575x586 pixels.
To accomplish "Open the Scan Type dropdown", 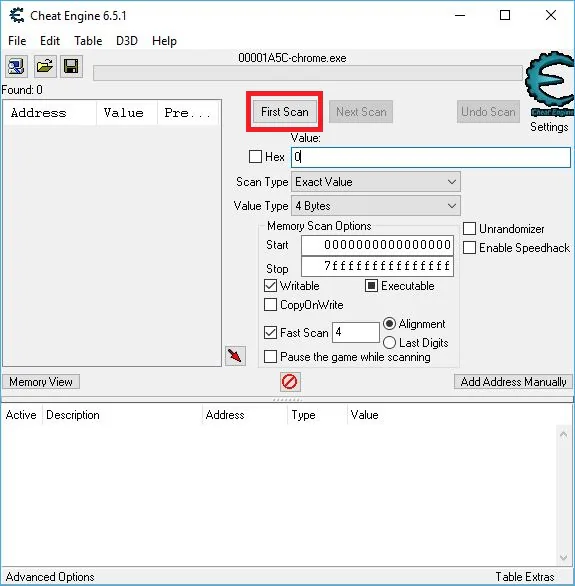I will click(375, 182).
